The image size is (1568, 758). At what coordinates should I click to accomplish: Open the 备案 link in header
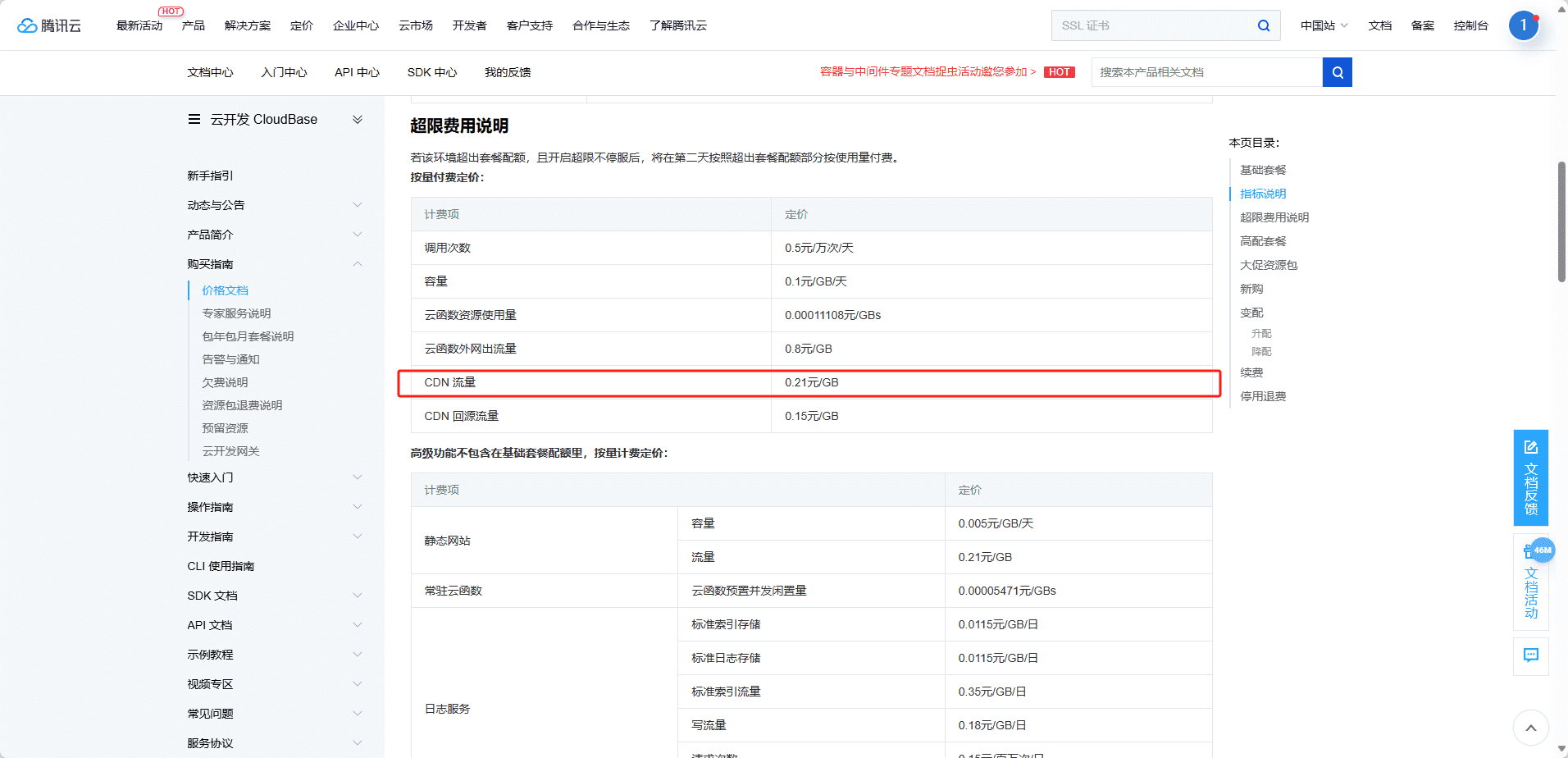(x=1423, y=25)
